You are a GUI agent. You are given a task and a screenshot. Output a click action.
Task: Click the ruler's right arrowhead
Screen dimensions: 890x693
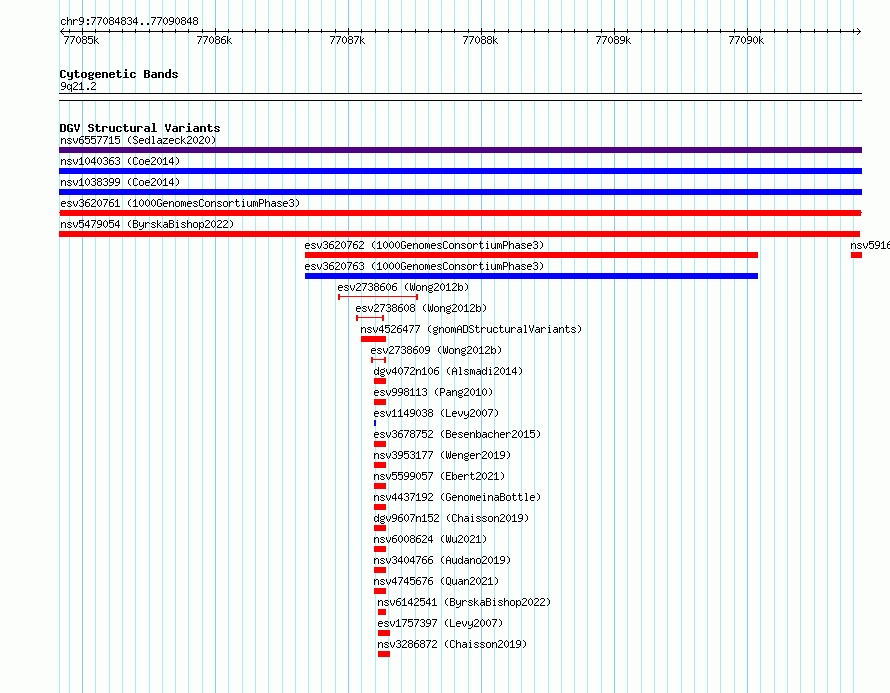point(858,31)
